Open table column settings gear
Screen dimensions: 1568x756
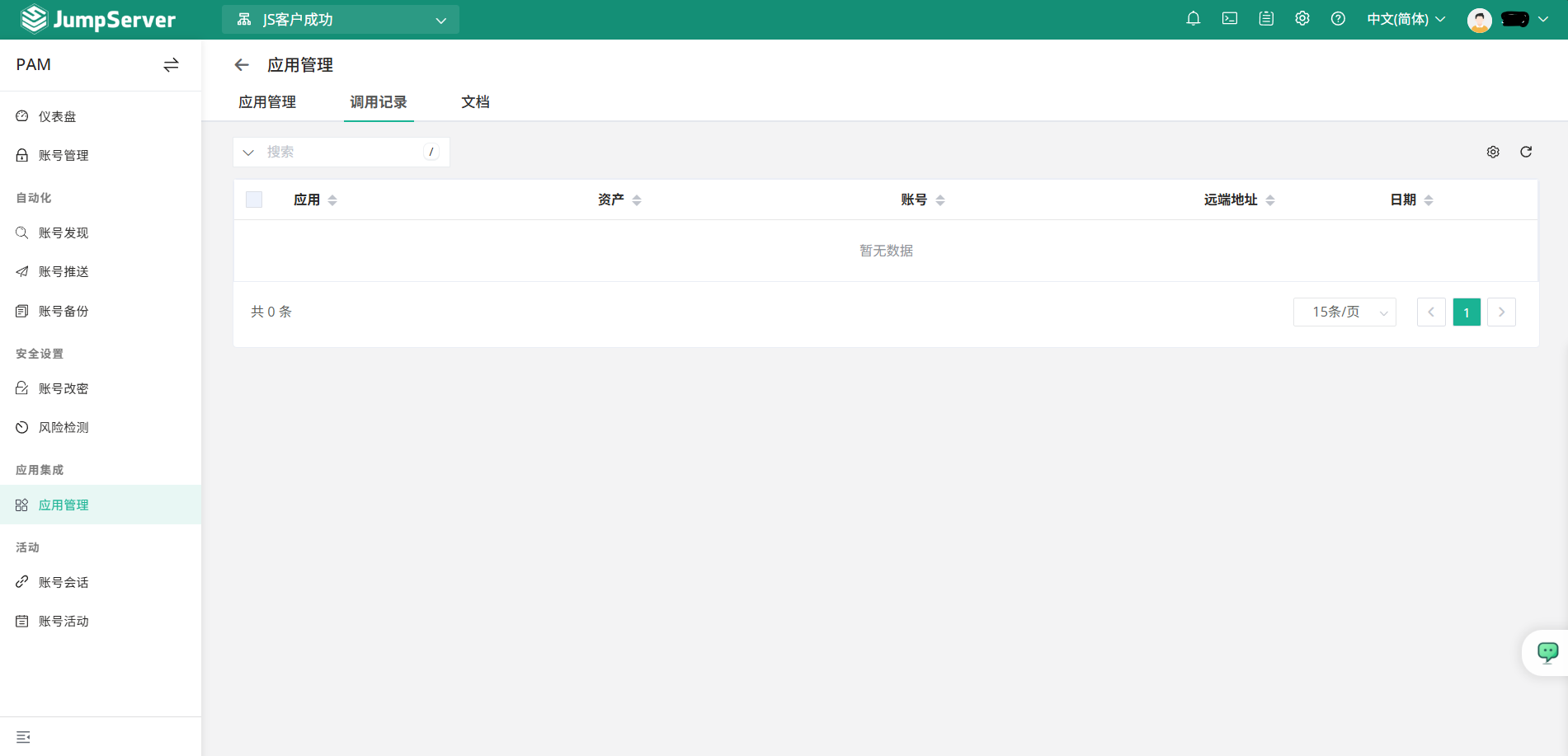click(1493, 152)
